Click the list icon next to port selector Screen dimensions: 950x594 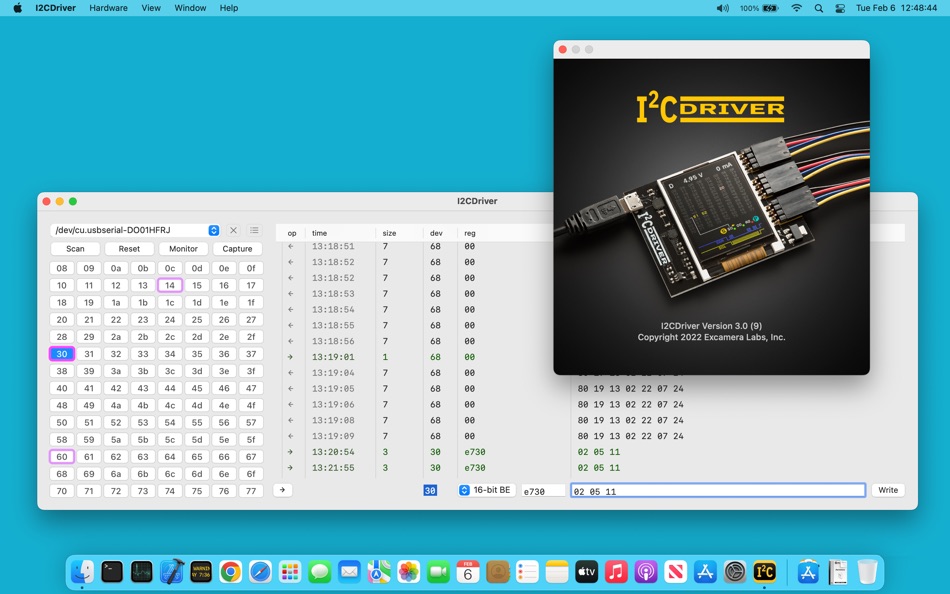coord(254,230)
